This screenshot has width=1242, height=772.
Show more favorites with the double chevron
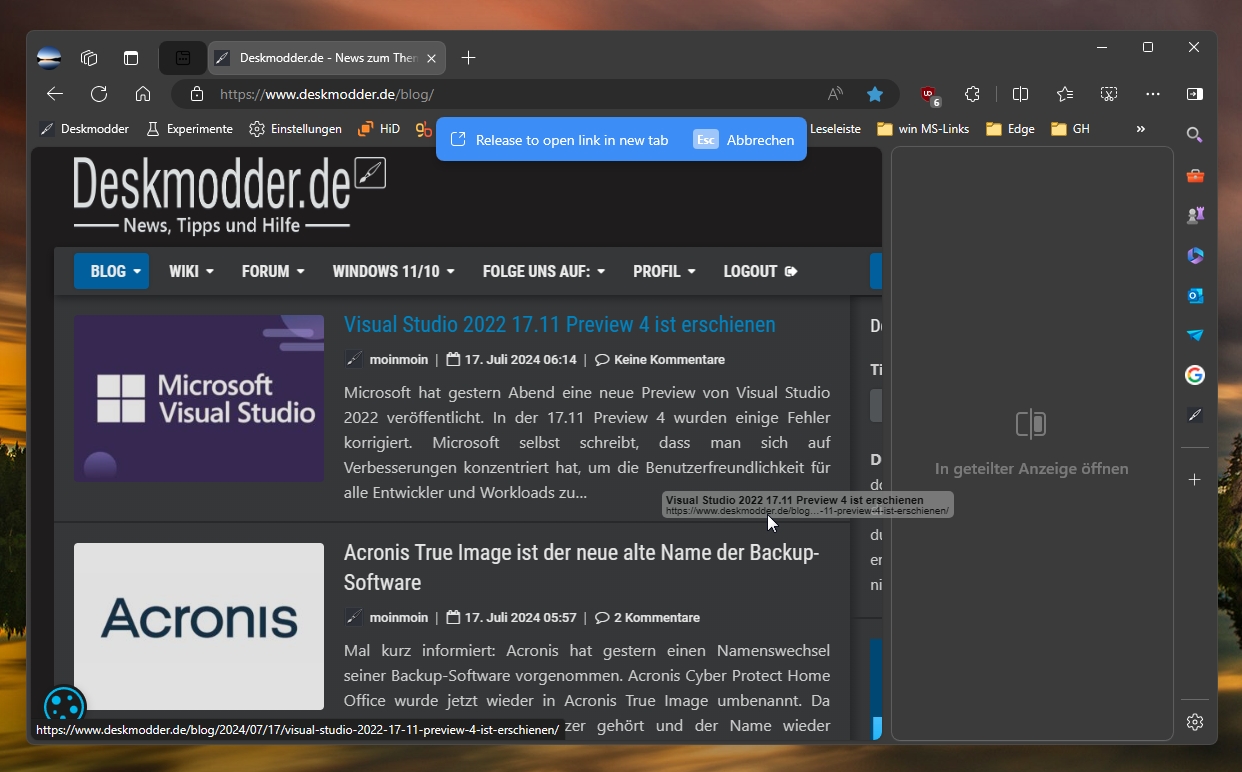point(1141,129)
